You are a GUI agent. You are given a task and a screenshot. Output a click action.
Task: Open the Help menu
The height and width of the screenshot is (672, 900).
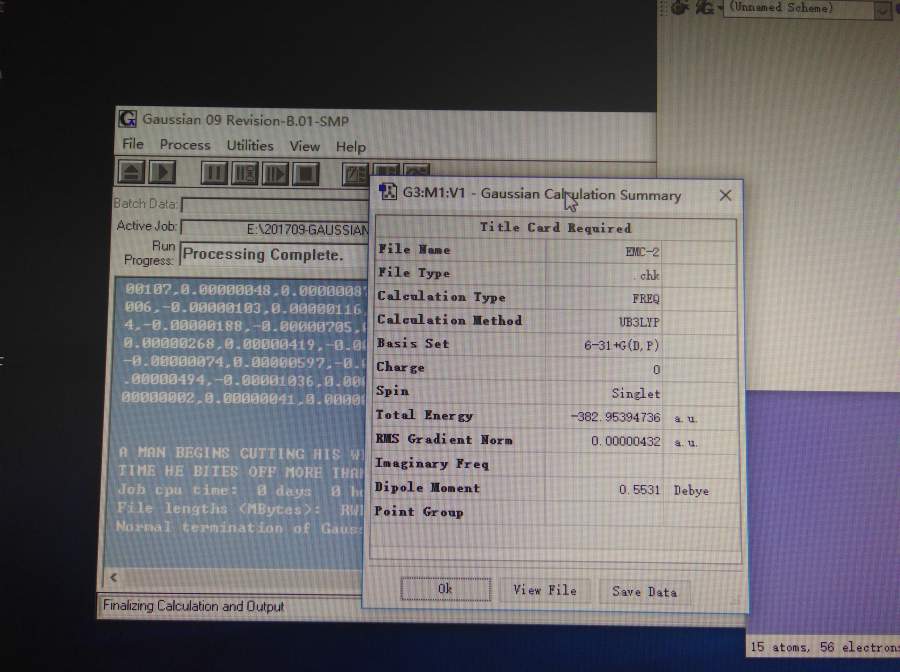(x=351, y=147)
